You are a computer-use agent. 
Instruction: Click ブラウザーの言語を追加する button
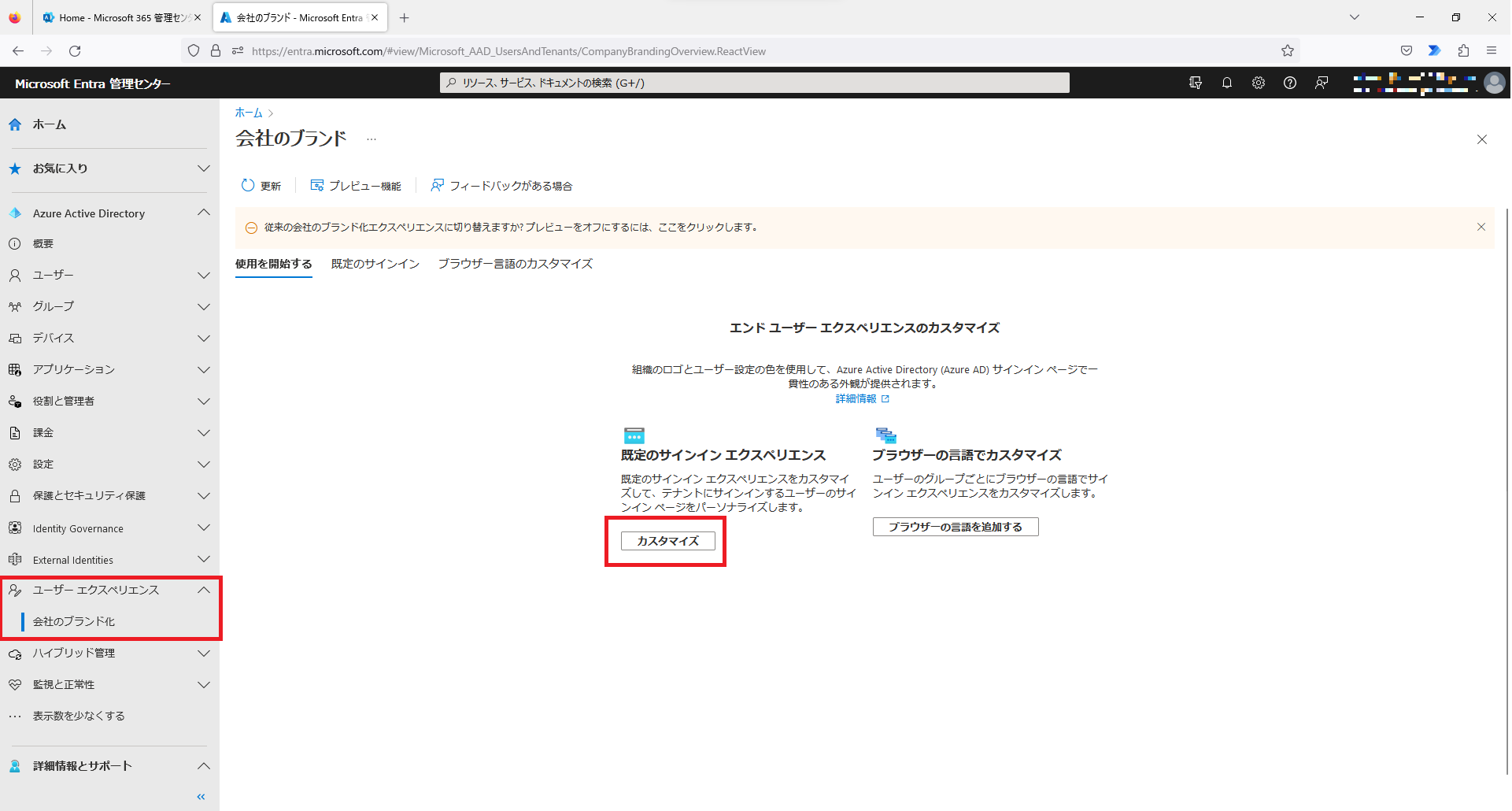(x=956, y=527)
